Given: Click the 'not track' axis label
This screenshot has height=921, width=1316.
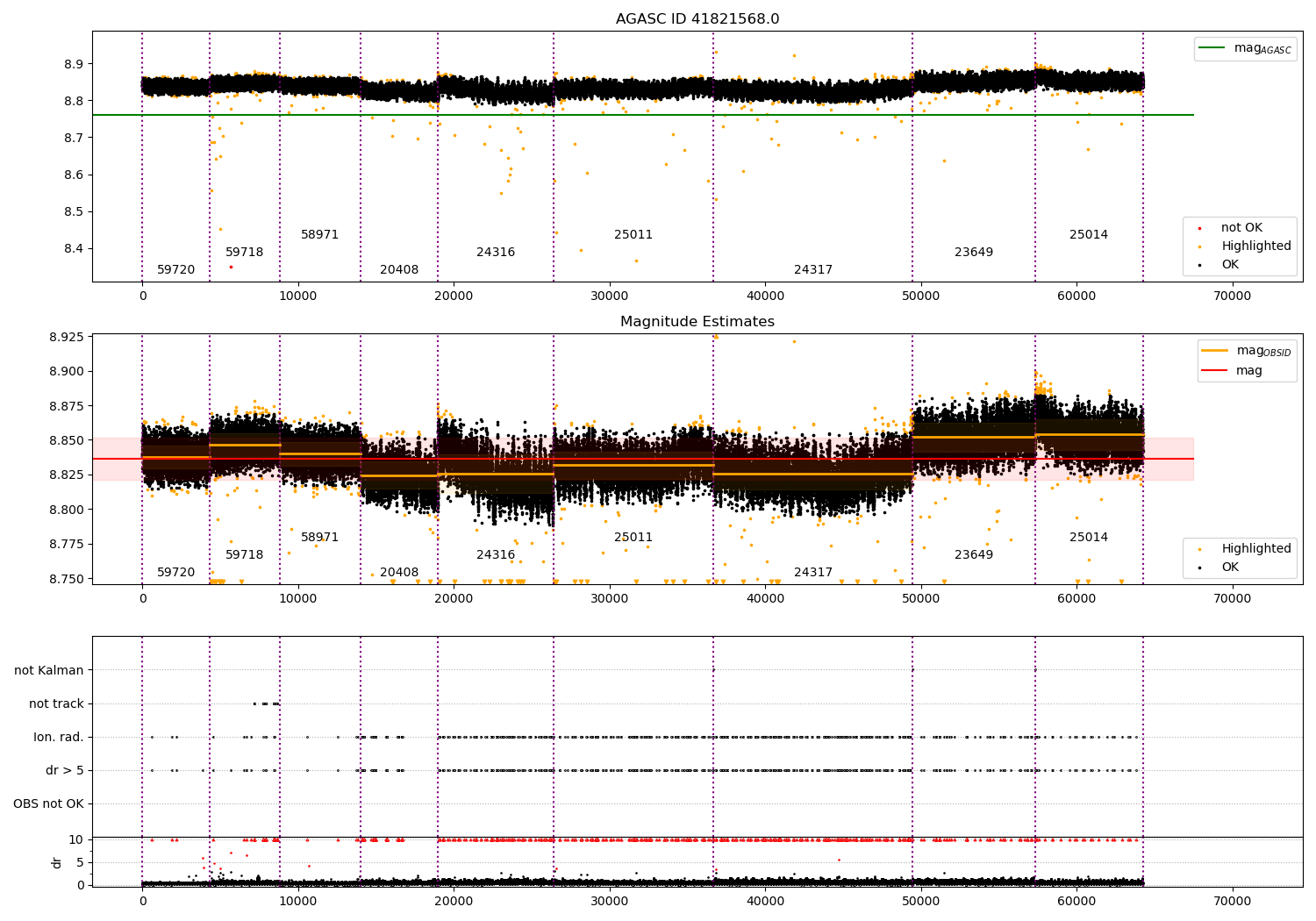Looking at the screenshot, I should click(56, 703).
